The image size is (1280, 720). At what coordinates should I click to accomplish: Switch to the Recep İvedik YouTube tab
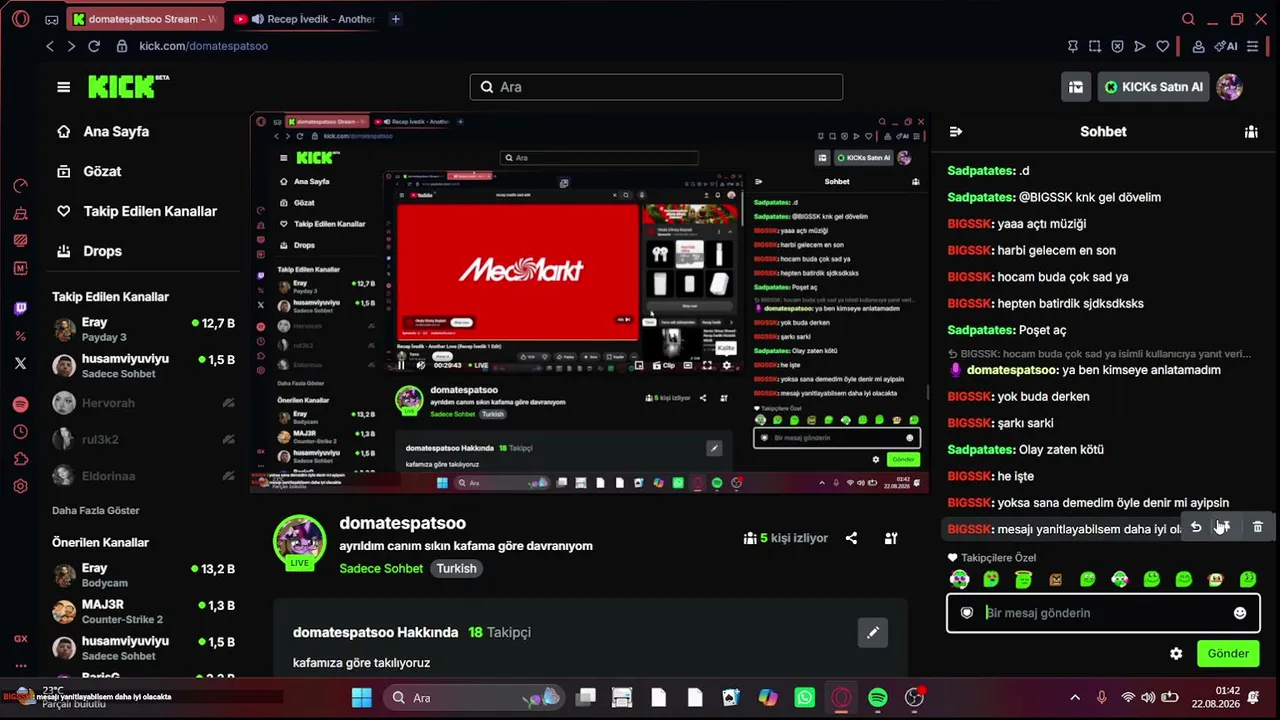[x=305, y=19]
